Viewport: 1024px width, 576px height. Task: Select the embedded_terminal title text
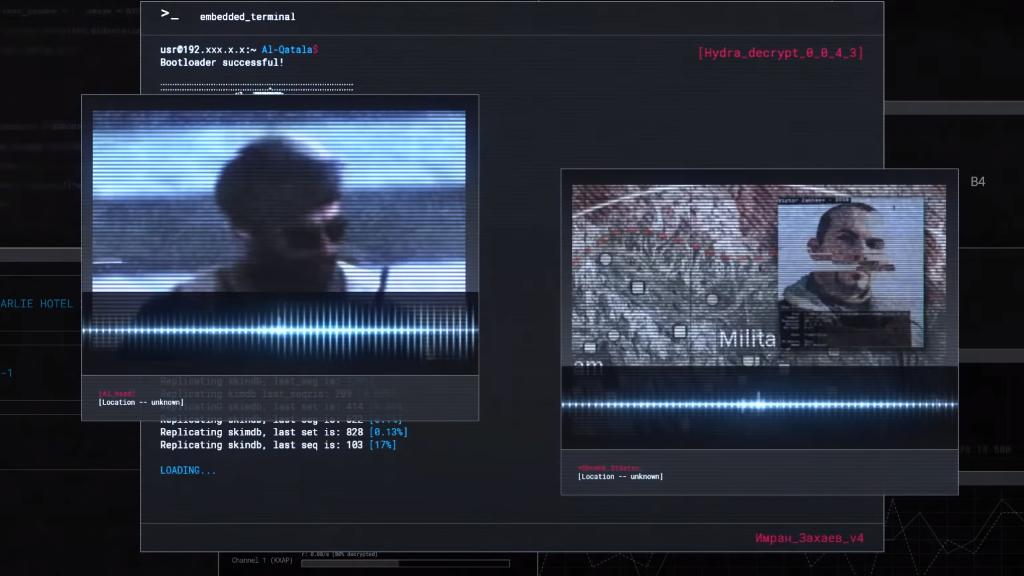tap(248, 17)
